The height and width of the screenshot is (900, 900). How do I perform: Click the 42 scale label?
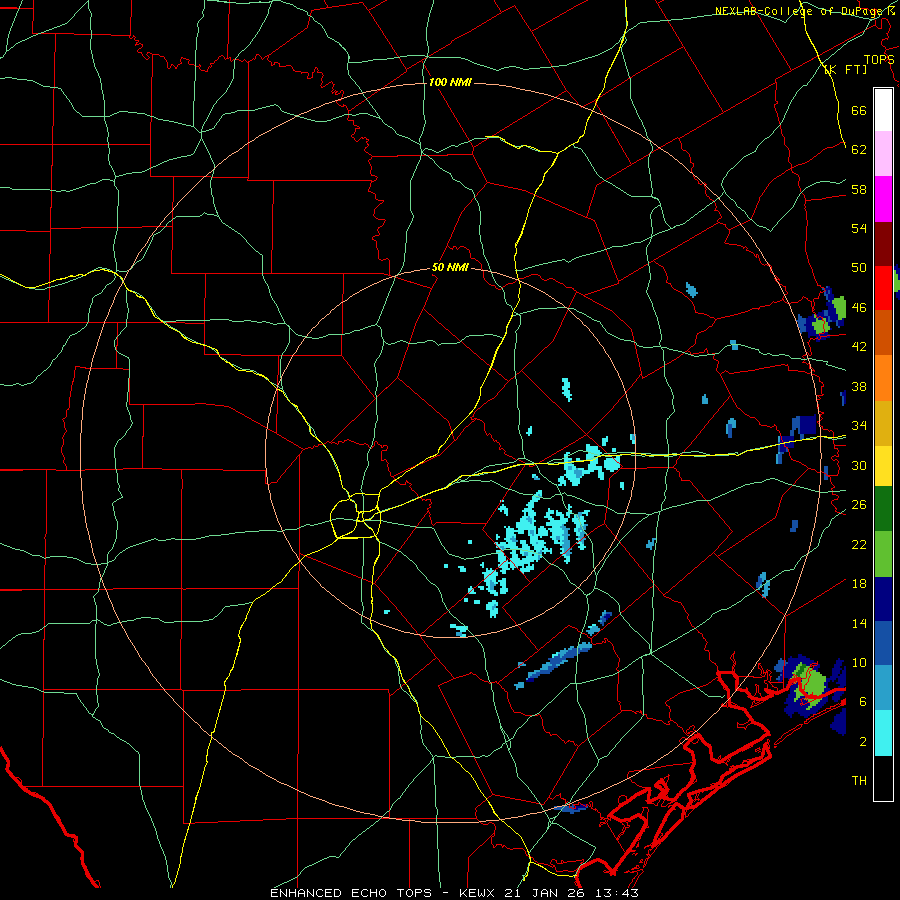tap(859, 346)
